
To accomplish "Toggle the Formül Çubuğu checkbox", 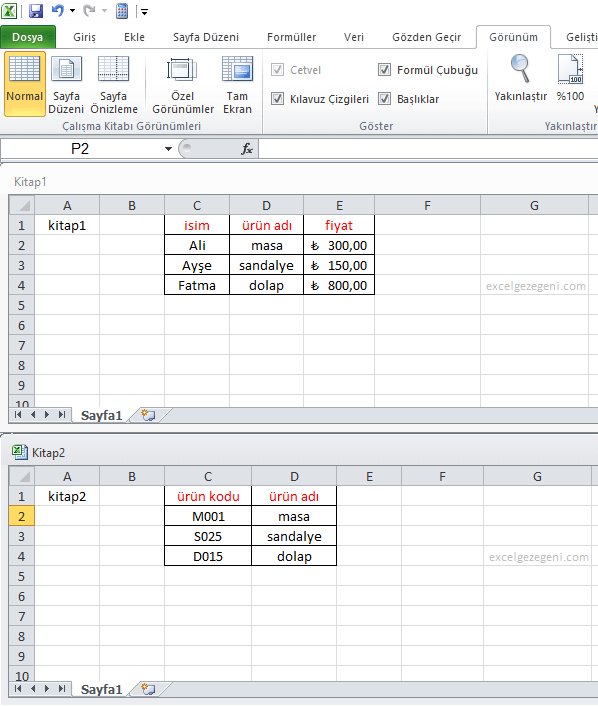I will 384,70.
